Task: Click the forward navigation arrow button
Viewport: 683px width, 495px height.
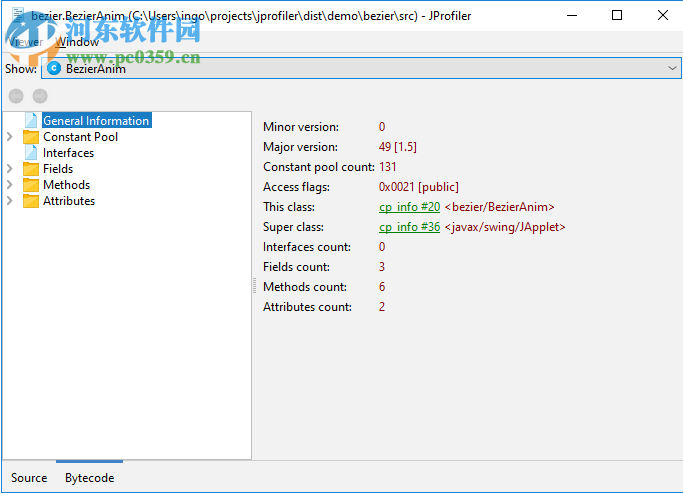Action: tap(40, 96)
